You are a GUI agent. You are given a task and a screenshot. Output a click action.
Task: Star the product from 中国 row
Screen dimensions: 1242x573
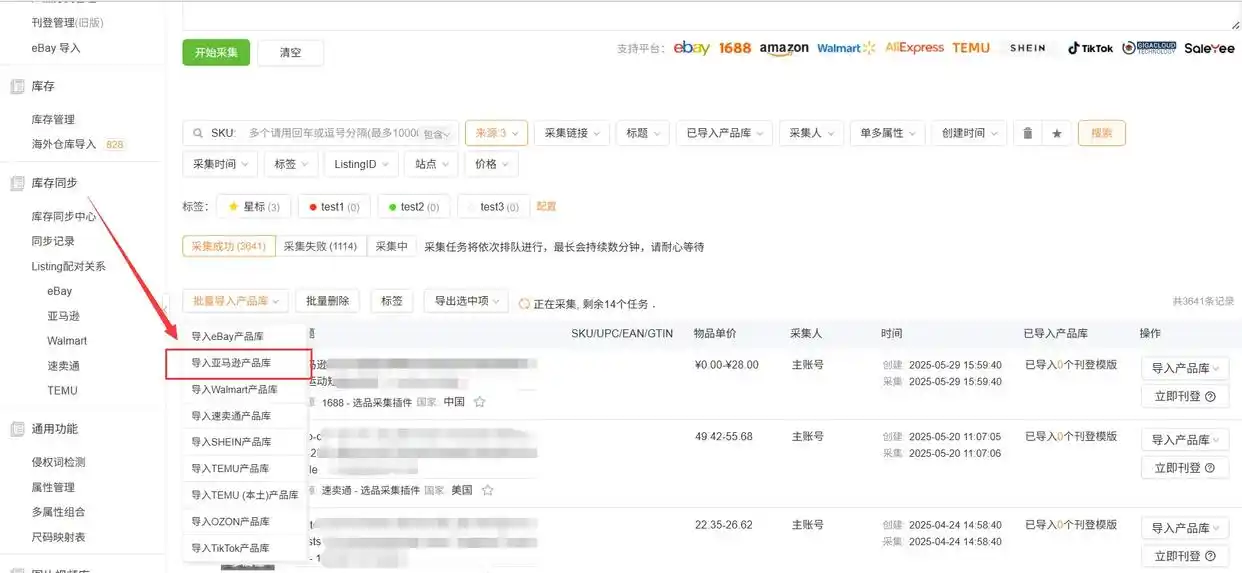click(x=479, y=402)
